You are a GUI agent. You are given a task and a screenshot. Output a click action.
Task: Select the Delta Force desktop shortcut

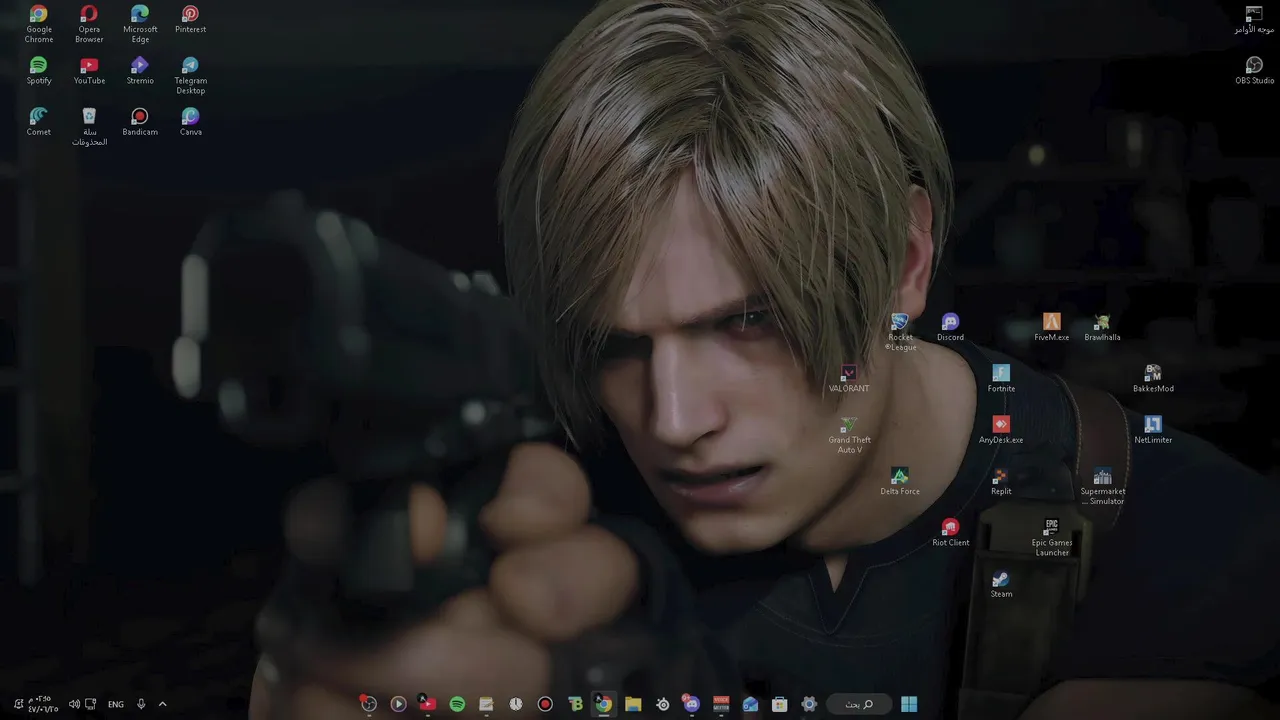click(900, 481)
